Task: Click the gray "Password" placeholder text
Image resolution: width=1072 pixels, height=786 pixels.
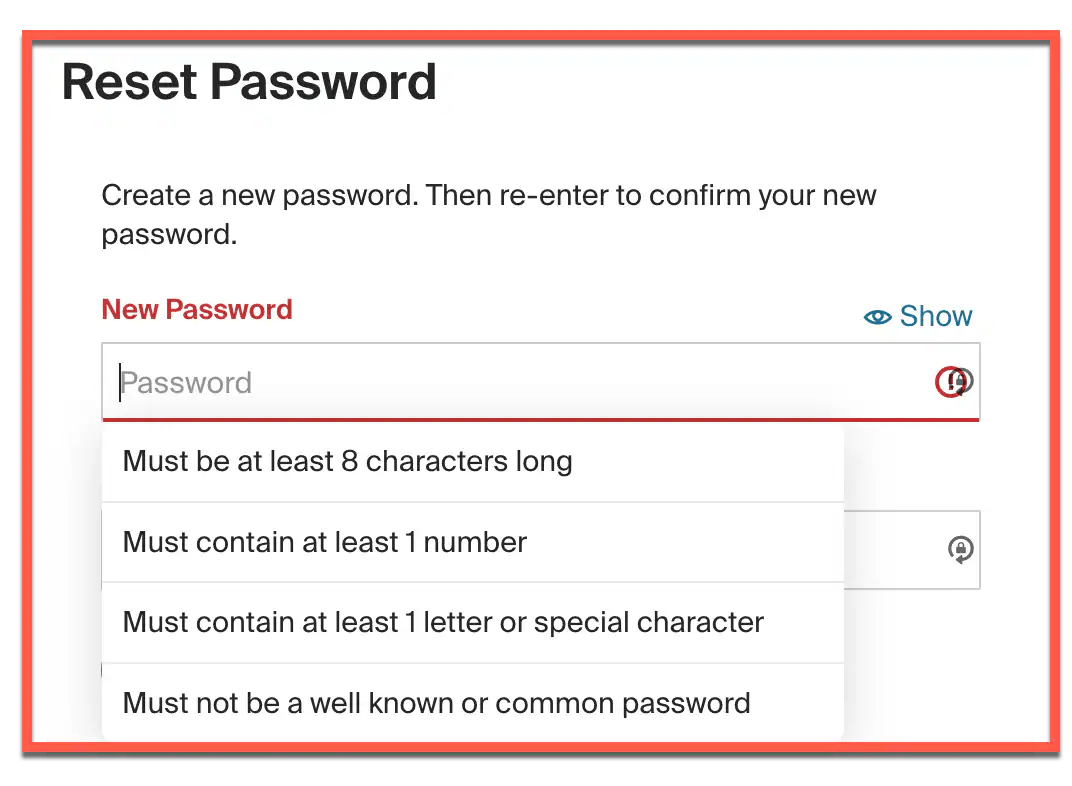Action: [x=186, y=383]
